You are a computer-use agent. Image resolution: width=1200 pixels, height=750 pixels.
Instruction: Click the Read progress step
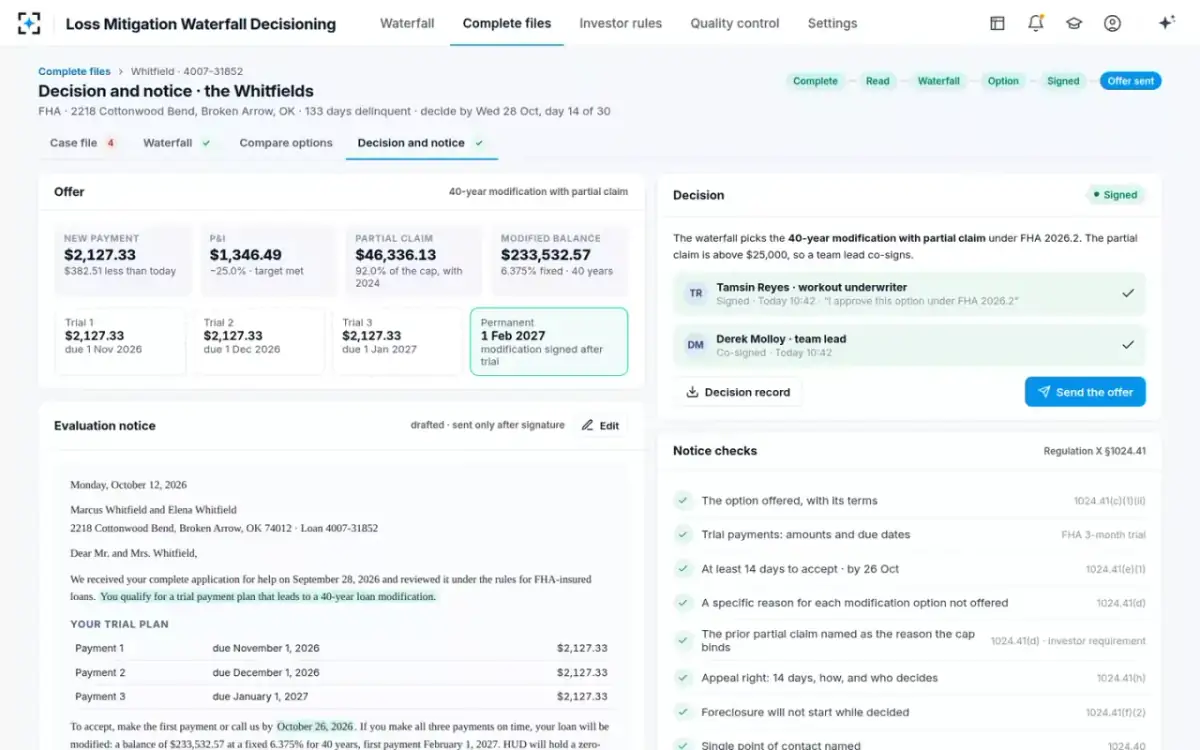[x=878, y=81]
